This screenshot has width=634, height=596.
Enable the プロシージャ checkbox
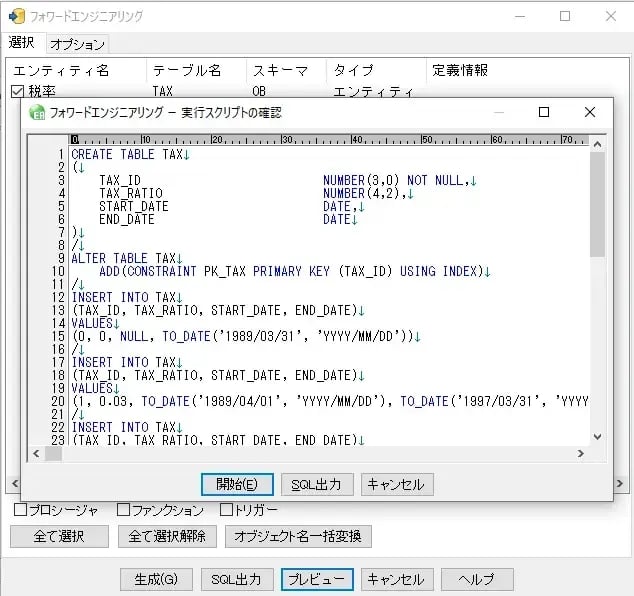click(x=20, y=510)
